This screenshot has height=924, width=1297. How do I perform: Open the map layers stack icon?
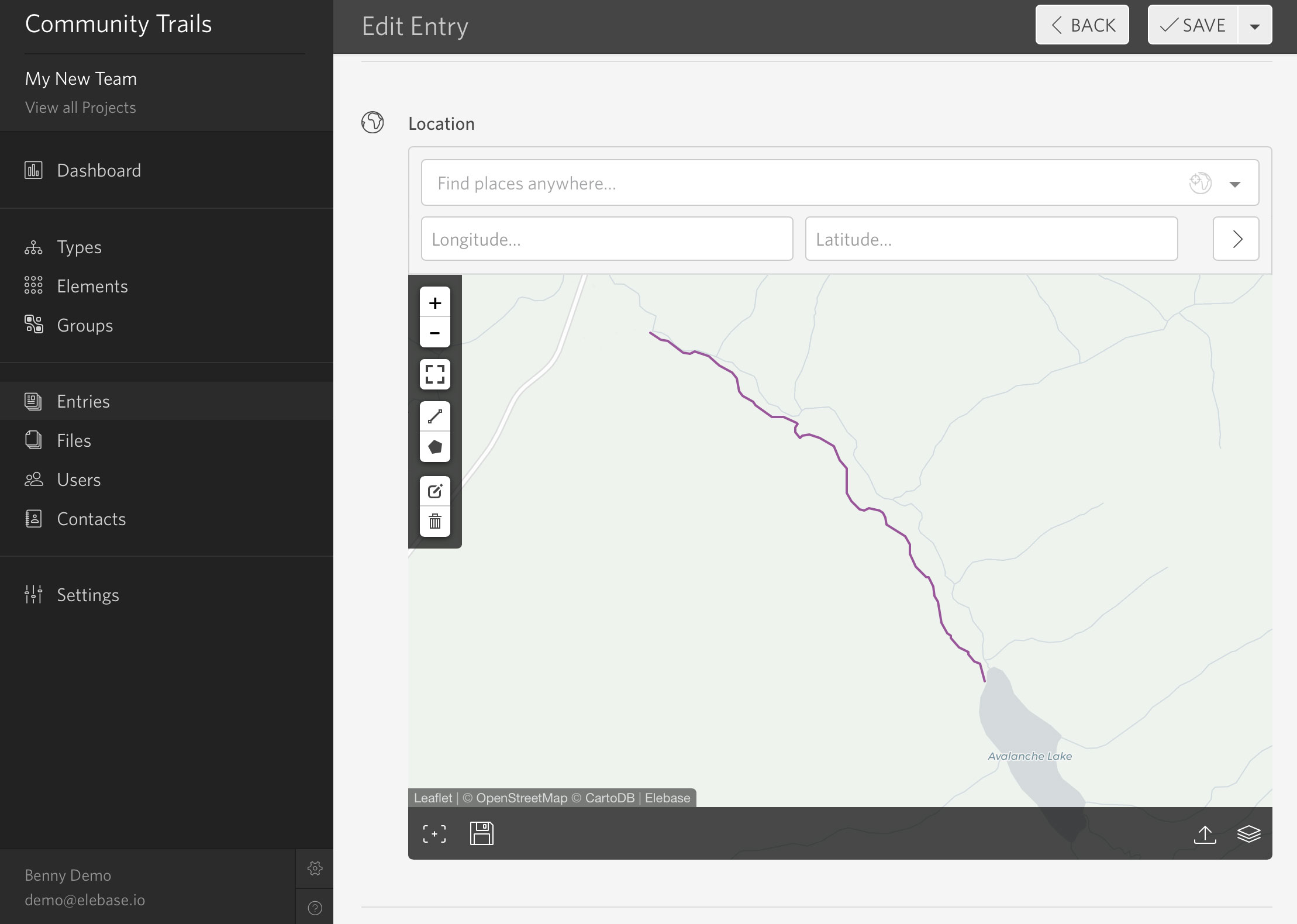tap(1248, 834)
